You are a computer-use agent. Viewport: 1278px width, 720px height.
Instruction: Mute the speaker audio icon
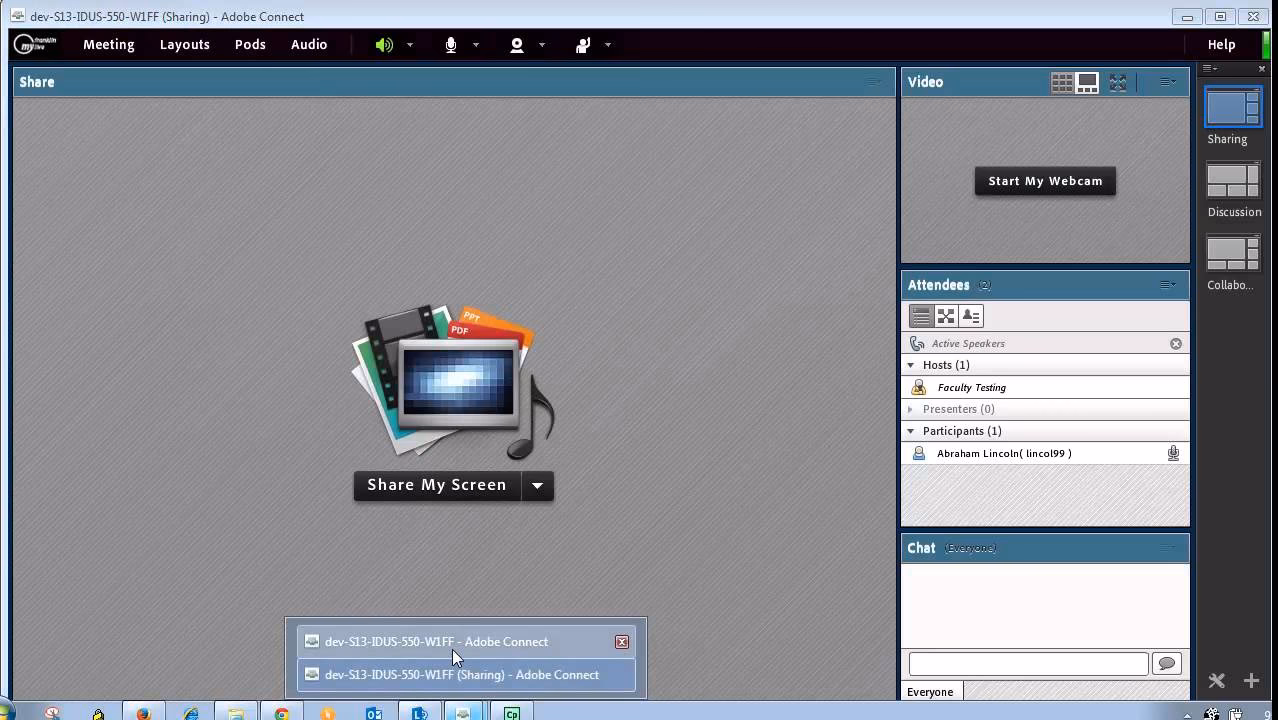tap(384, 45)
